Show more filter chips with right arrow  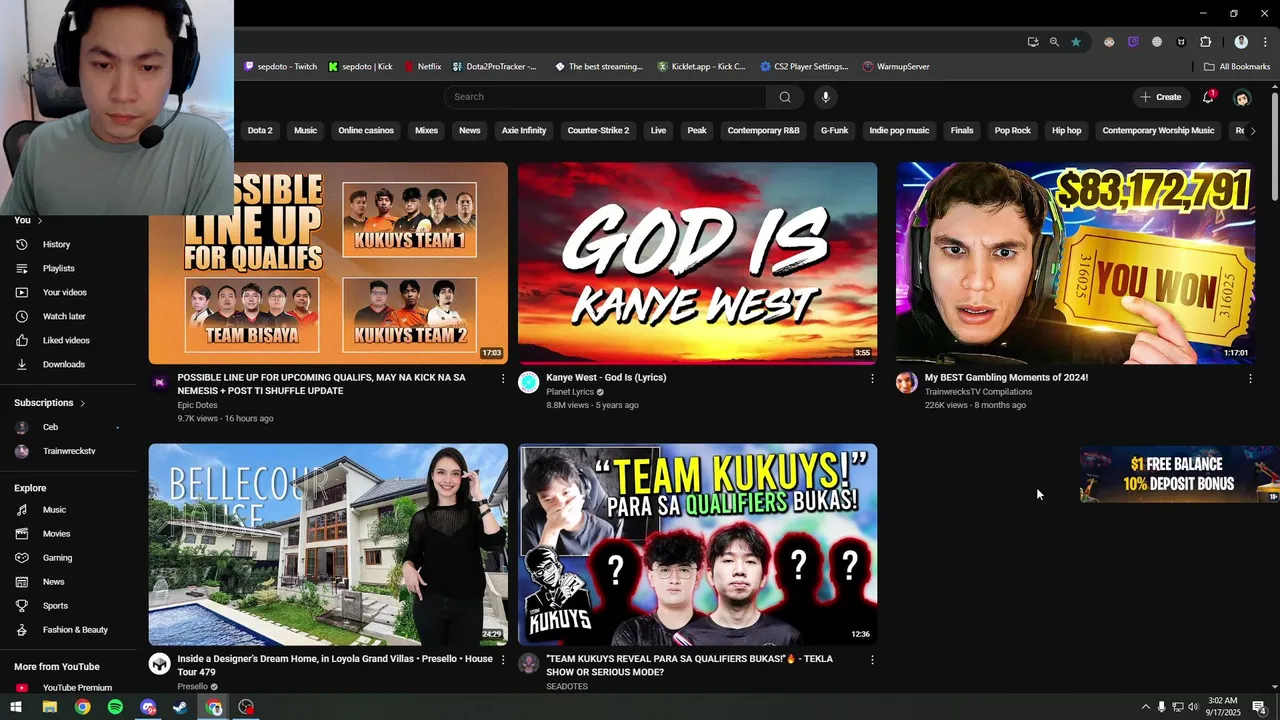pos(1253,131)
